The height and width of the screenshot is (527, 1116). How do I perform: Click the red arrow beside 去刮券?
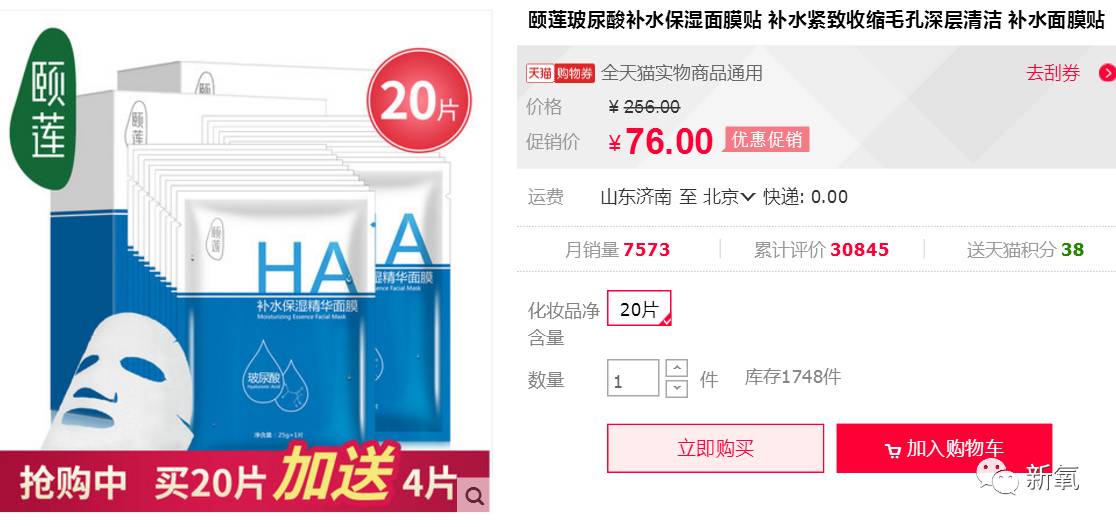point(1107,73)
